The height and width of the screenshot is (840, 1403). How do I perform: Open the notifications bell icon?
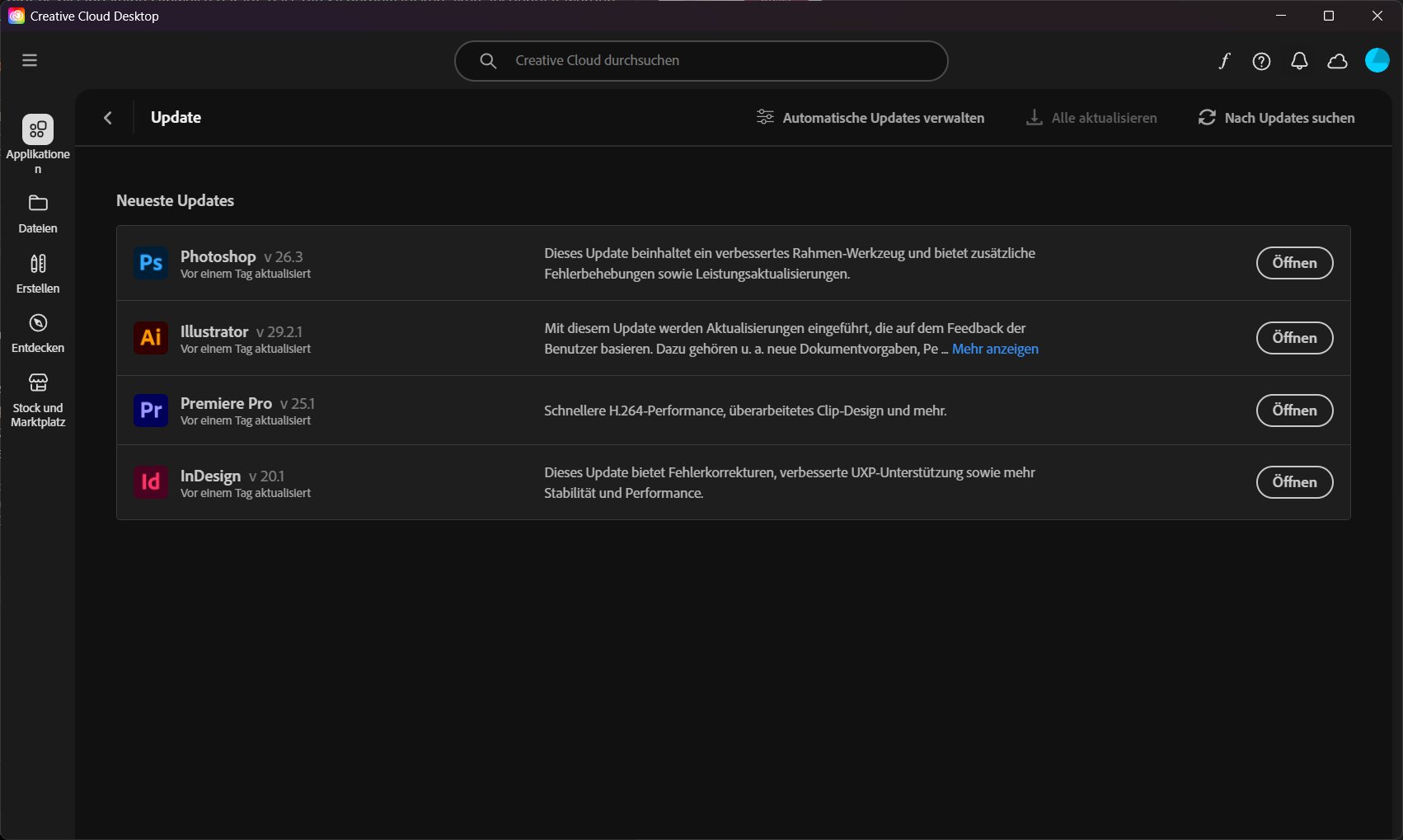point(1299,61)
